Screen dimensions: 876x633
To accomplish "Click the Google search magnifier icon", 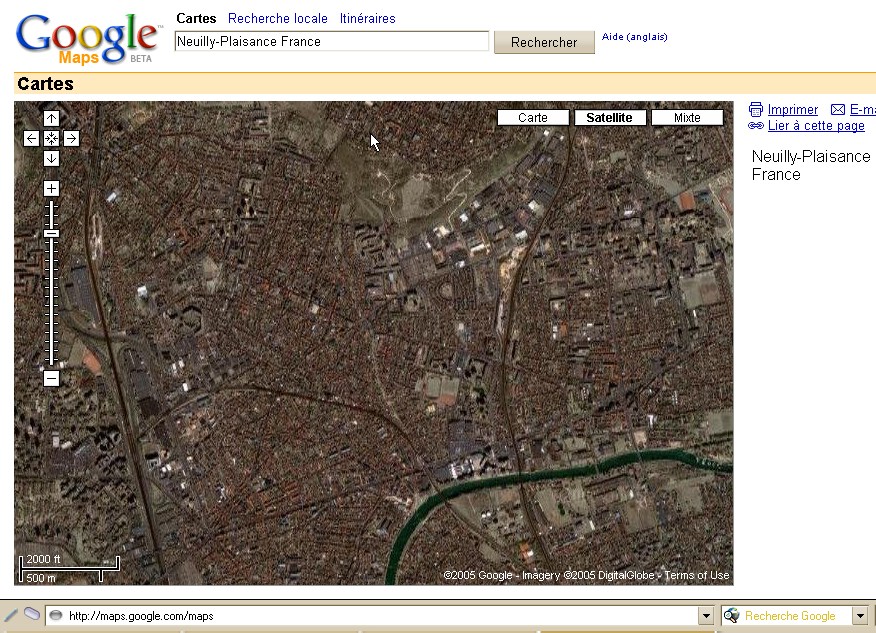I will tap(731, 616).
